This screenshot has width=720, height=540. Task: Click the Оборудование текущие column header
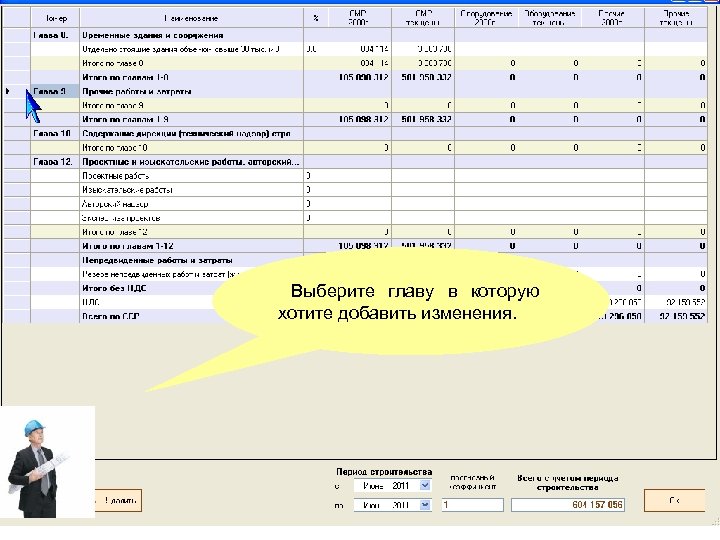(550, 18)
